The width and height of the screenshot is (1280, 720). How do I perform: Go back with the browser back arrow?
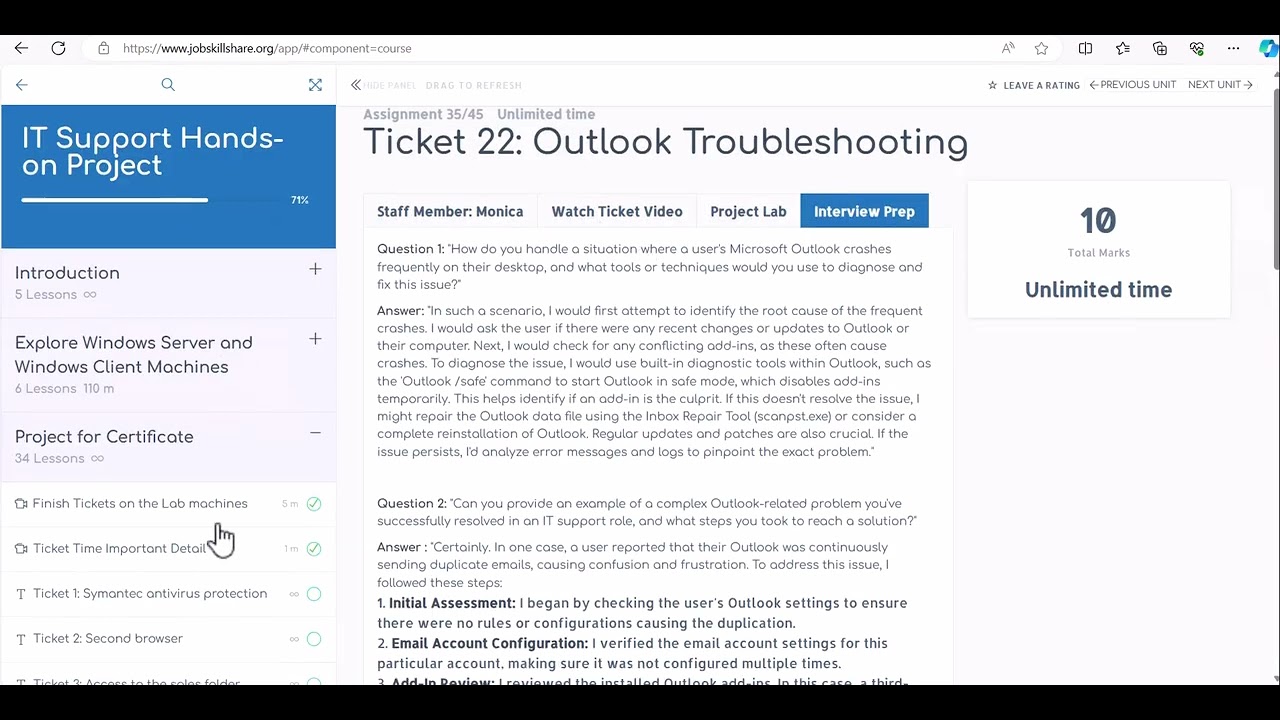click(21, 48)
